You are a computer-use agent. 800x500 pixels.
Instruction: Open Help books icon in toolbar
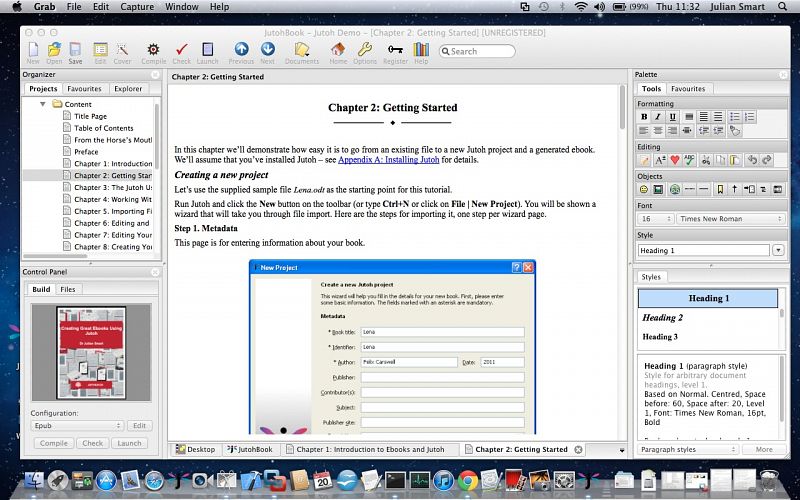click(x=421, y=50)
